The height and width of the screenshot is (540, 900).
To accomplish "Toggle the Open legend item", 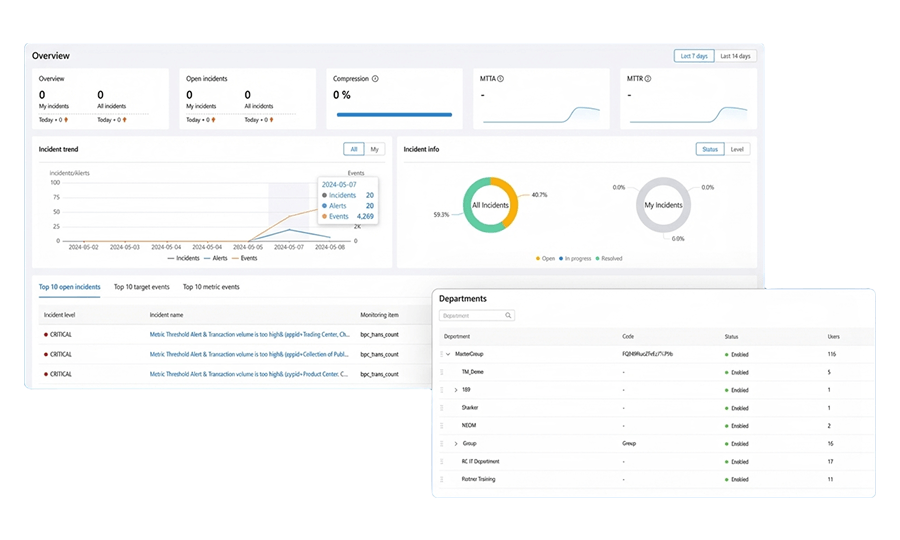I will point(545,259).
